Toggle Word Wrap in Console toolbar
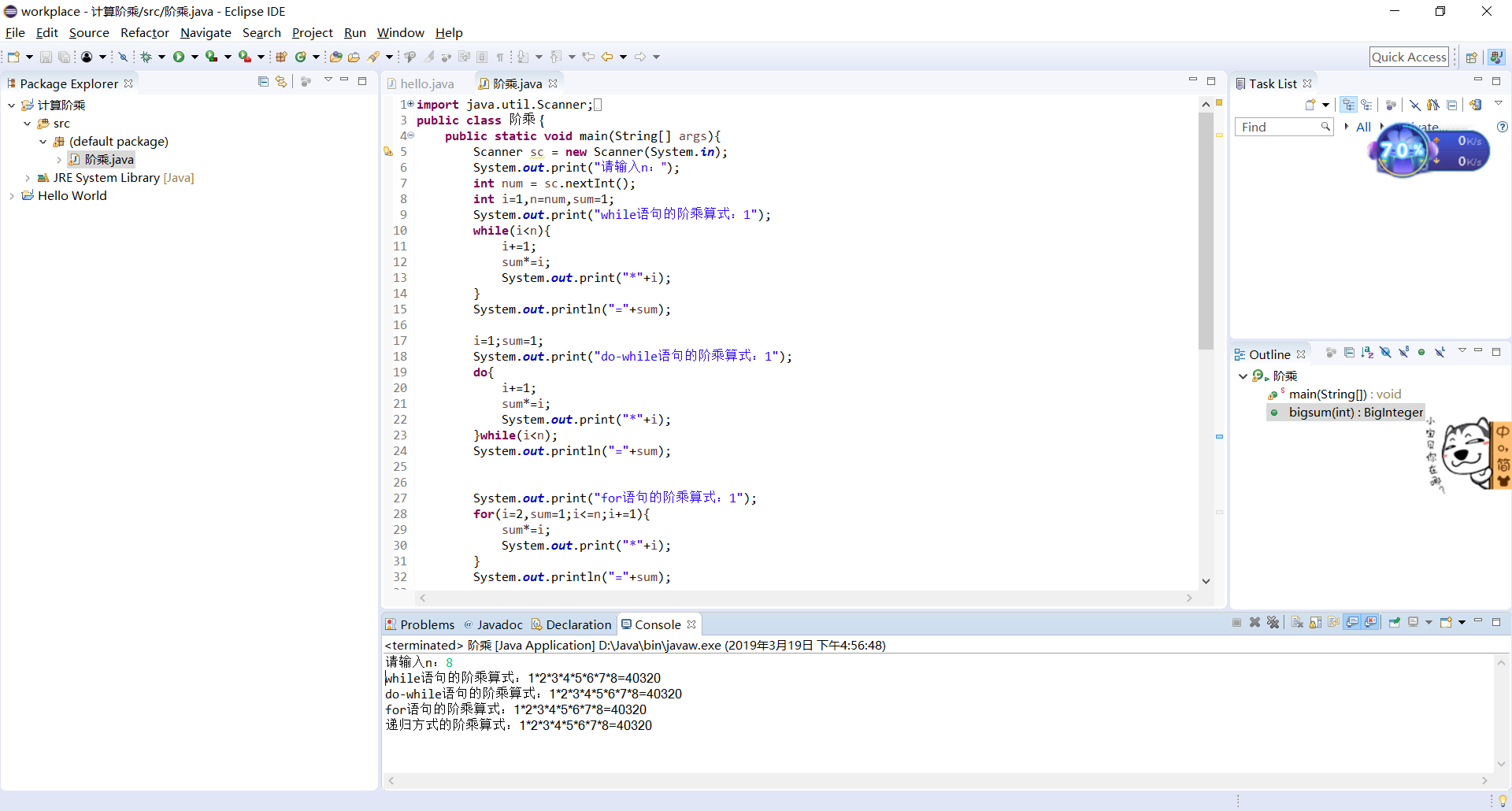Image resolution: width=1512 pixels, height=811 pixels. point(1333,623)
